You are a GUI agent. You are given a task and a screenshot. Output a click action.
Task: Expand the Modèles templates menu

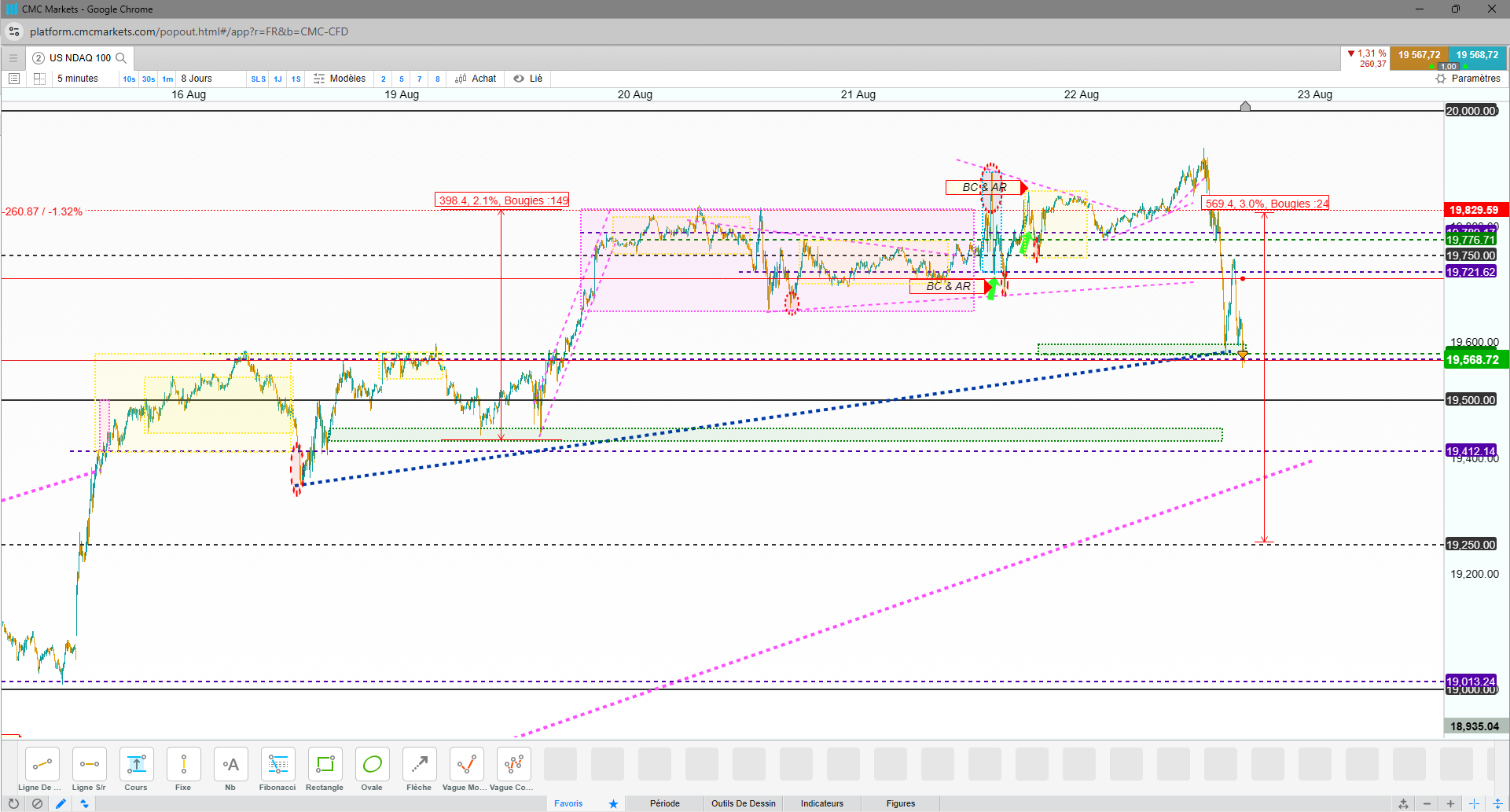tap(340, 79)
